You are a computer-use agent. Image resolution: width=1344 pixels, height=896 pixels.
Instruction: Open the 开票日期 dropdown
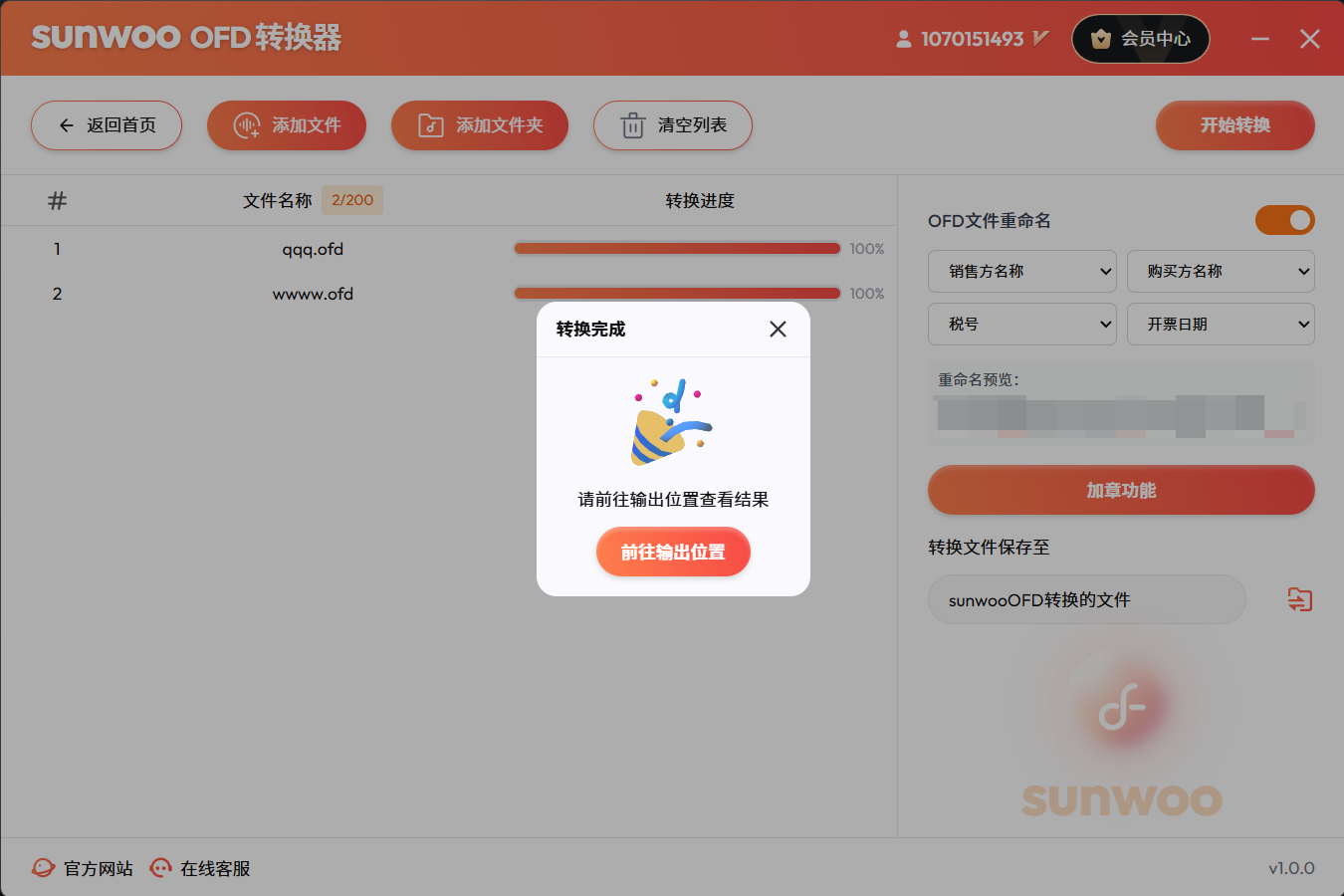[x=1221, y=325]
